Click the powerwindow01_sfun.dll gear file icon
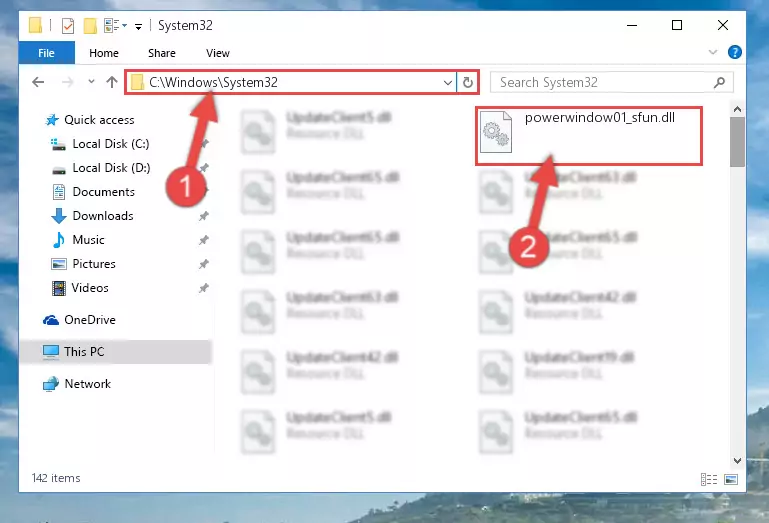This screenshot has height=523, width=769. pyautogui.click(x=496, y=131)
